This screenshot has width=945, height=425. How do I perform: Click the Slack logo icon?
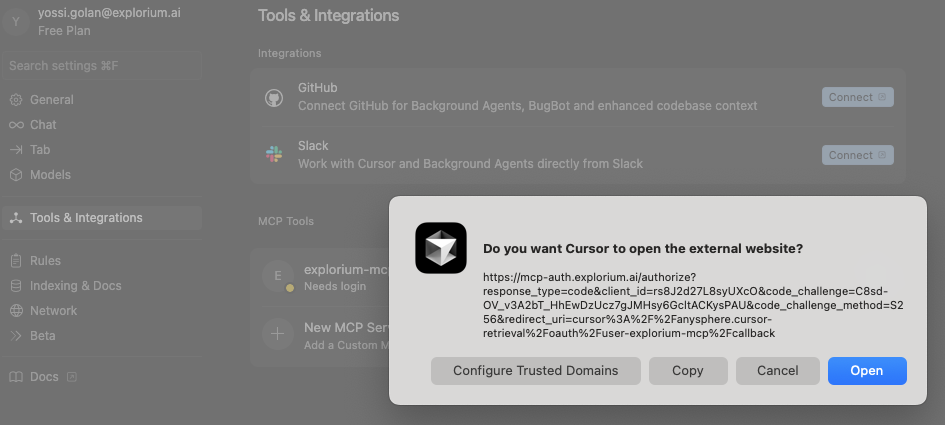click(x=274, y=154)
